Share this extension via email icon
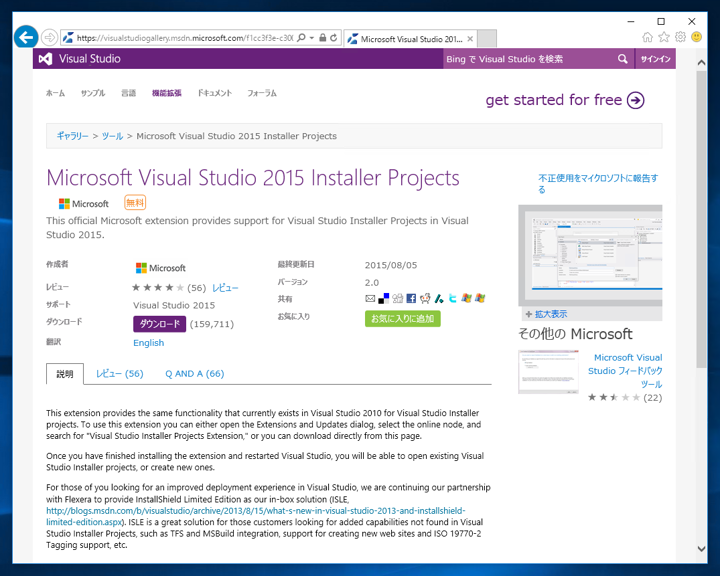The height and width of the screenshot is (576, 720). (x=370, y=298)
